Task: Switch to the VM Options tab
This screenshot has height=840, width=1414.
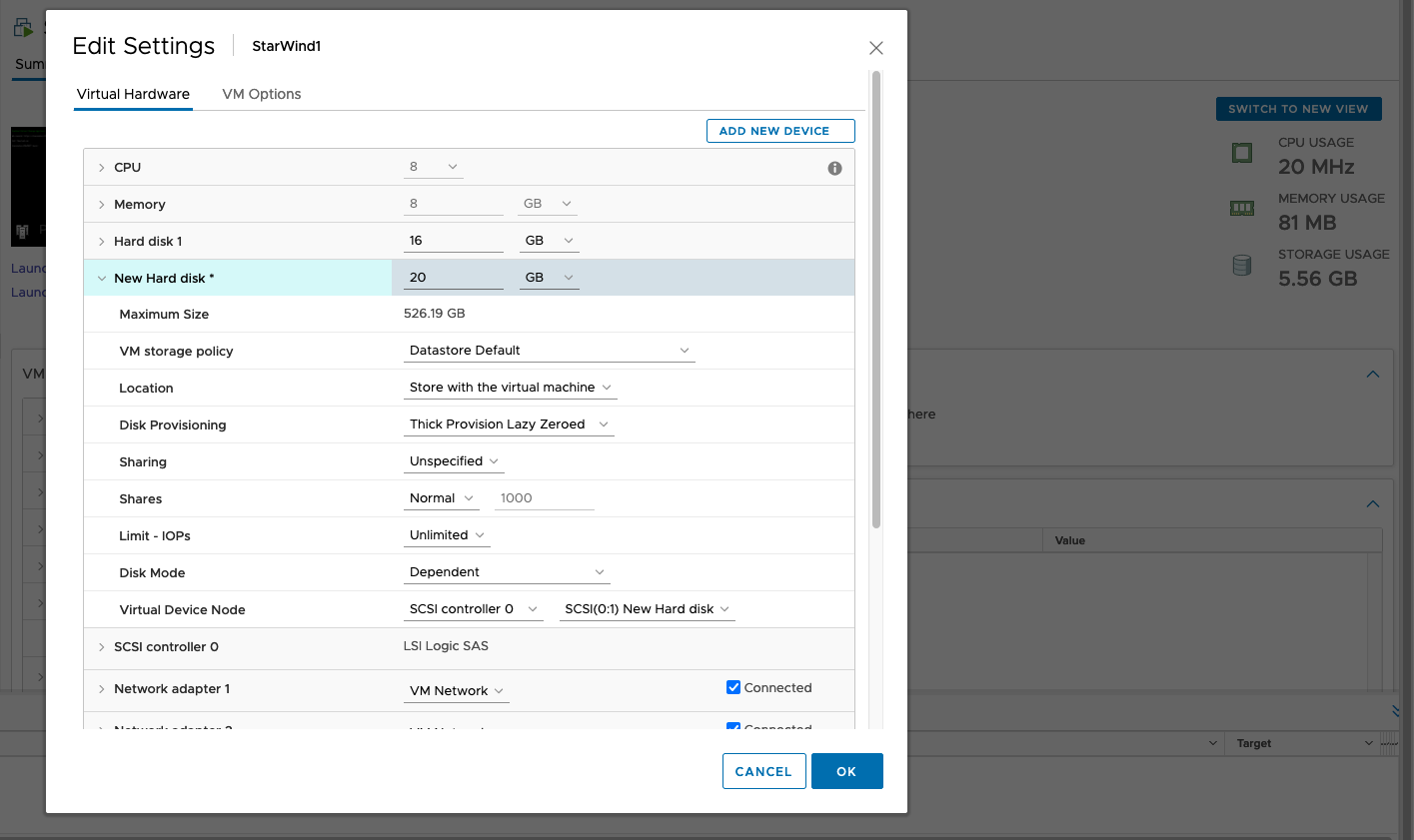Action: click(261, 94)
